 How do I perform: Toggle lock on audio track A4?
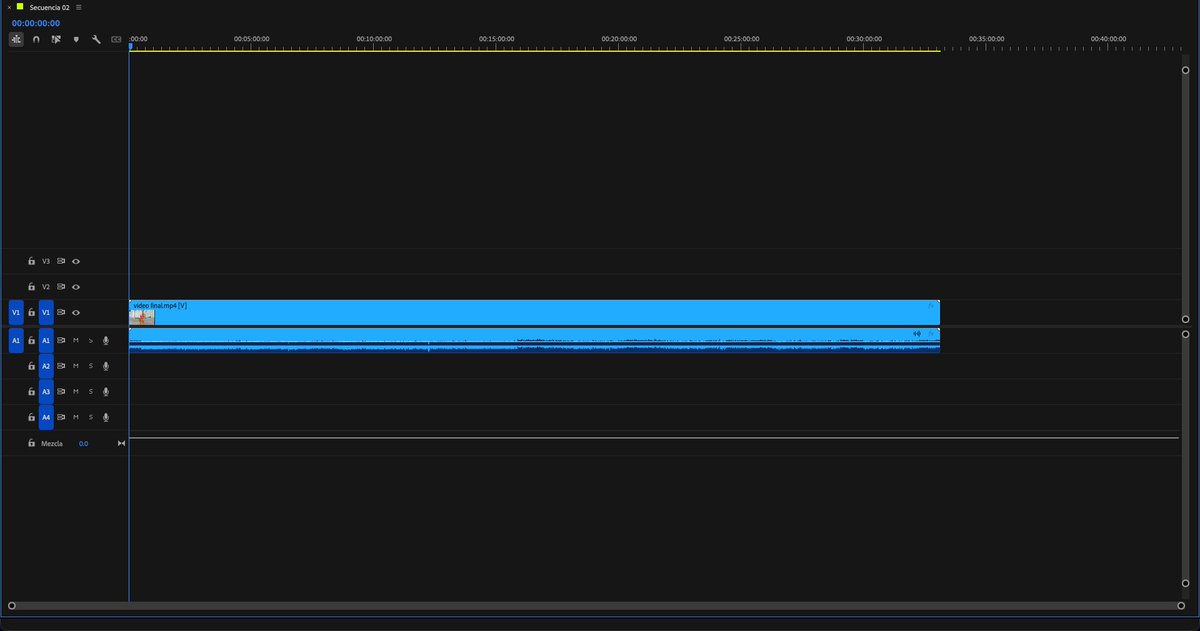(x=31, y=417)
